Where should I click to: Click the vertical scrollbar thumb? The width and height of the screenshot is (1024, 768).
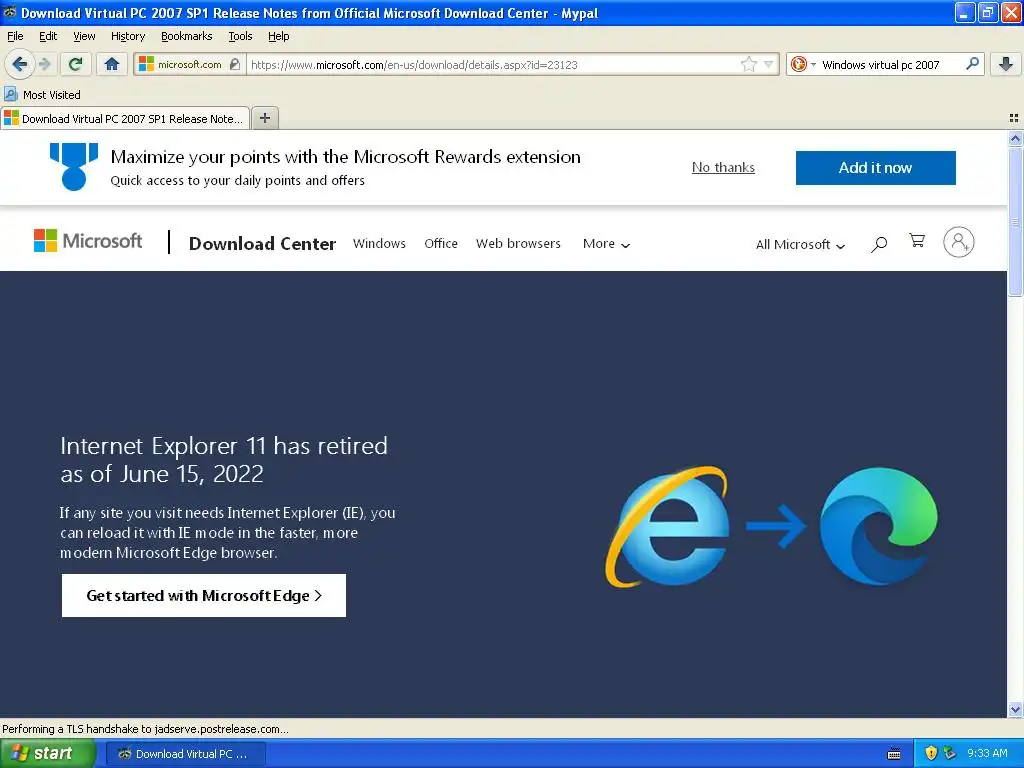[x=1015, y=222]
